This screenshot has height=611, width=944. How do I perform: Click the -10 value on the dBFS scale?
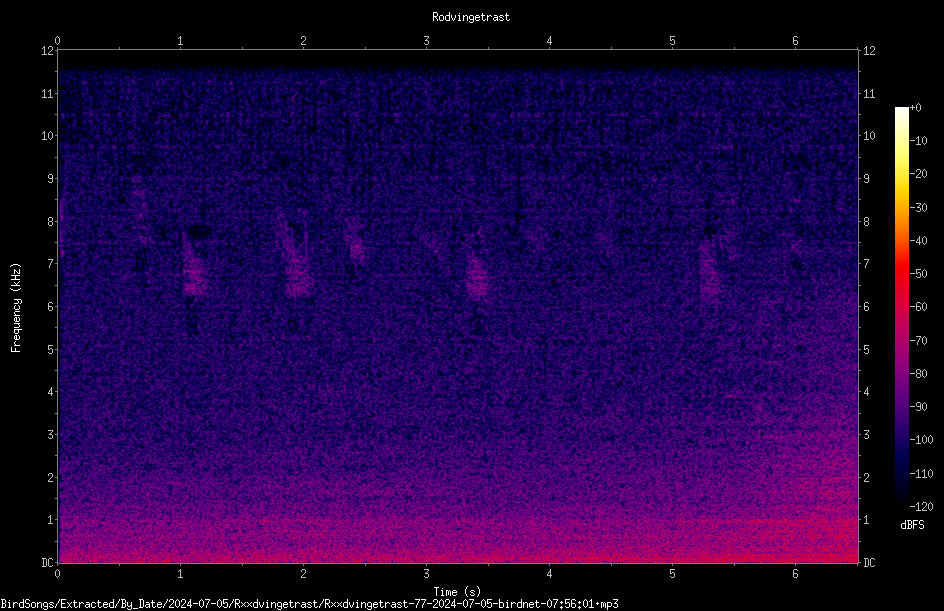coord(918,141)
